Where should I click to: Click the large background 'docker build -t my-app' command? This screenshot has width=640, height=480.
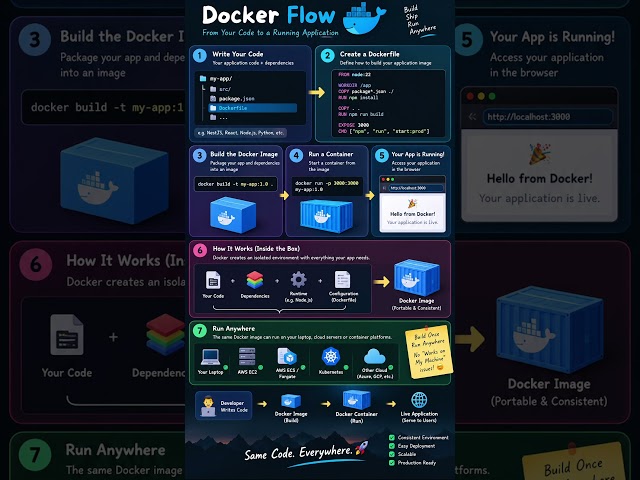coord(104,107)
